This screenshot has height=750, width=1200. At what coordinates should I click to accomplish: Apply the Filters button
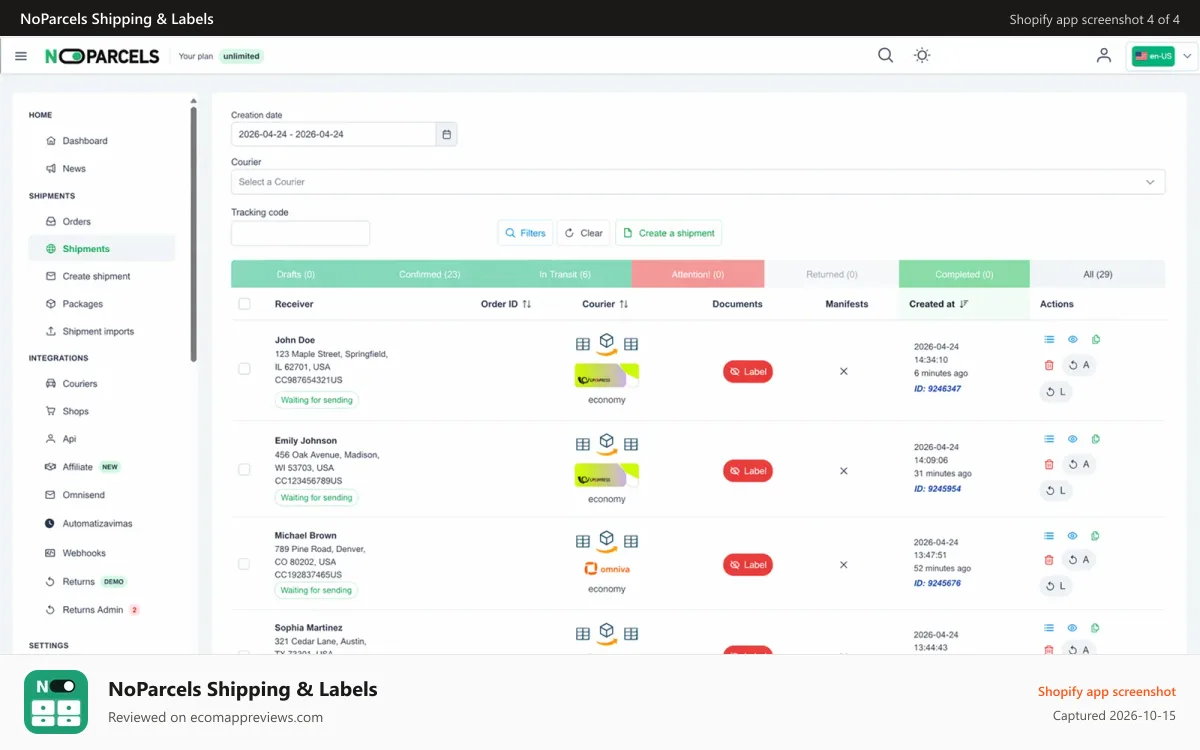coord(525,233)
